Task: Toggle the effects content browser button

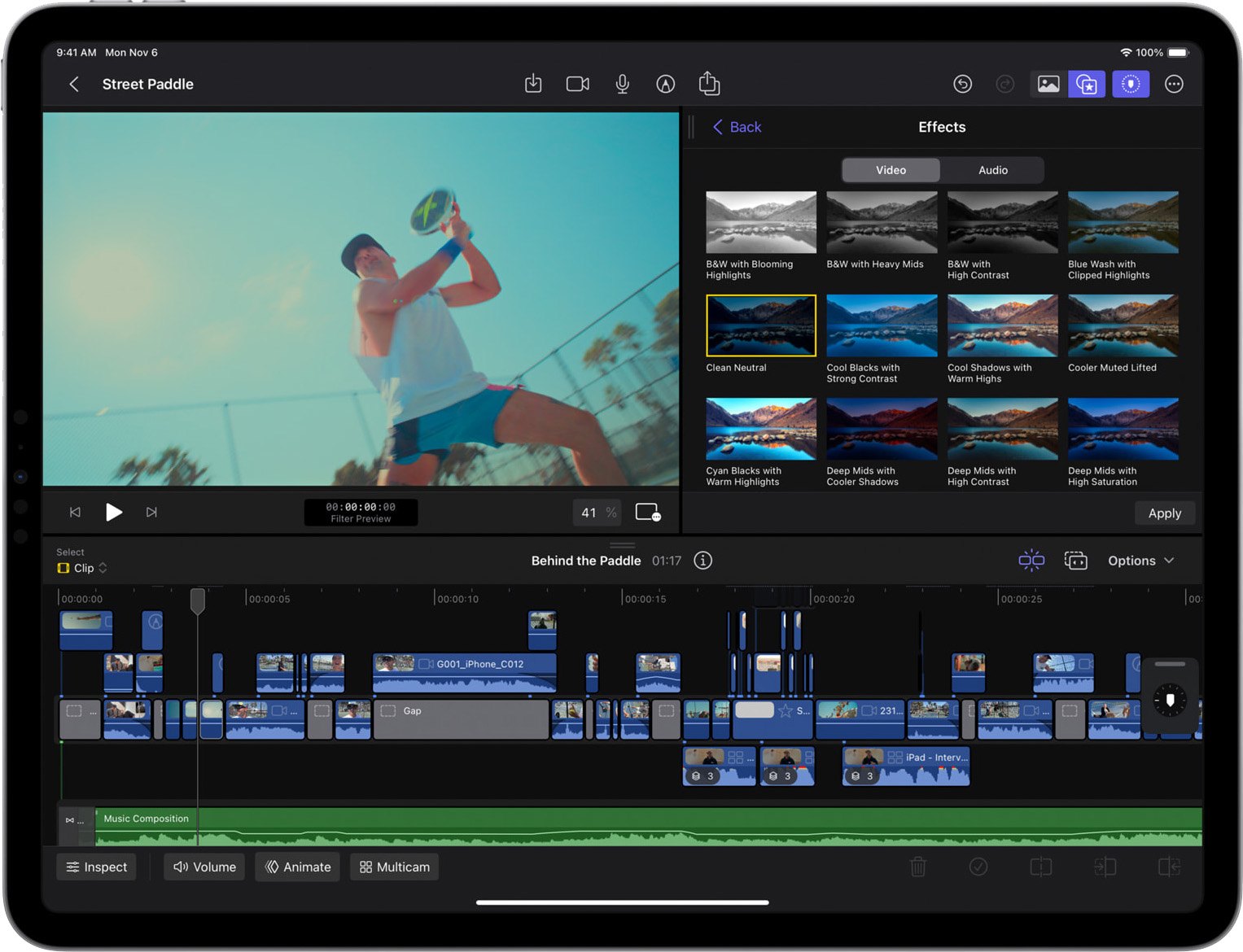Action: click(1087, 84)
